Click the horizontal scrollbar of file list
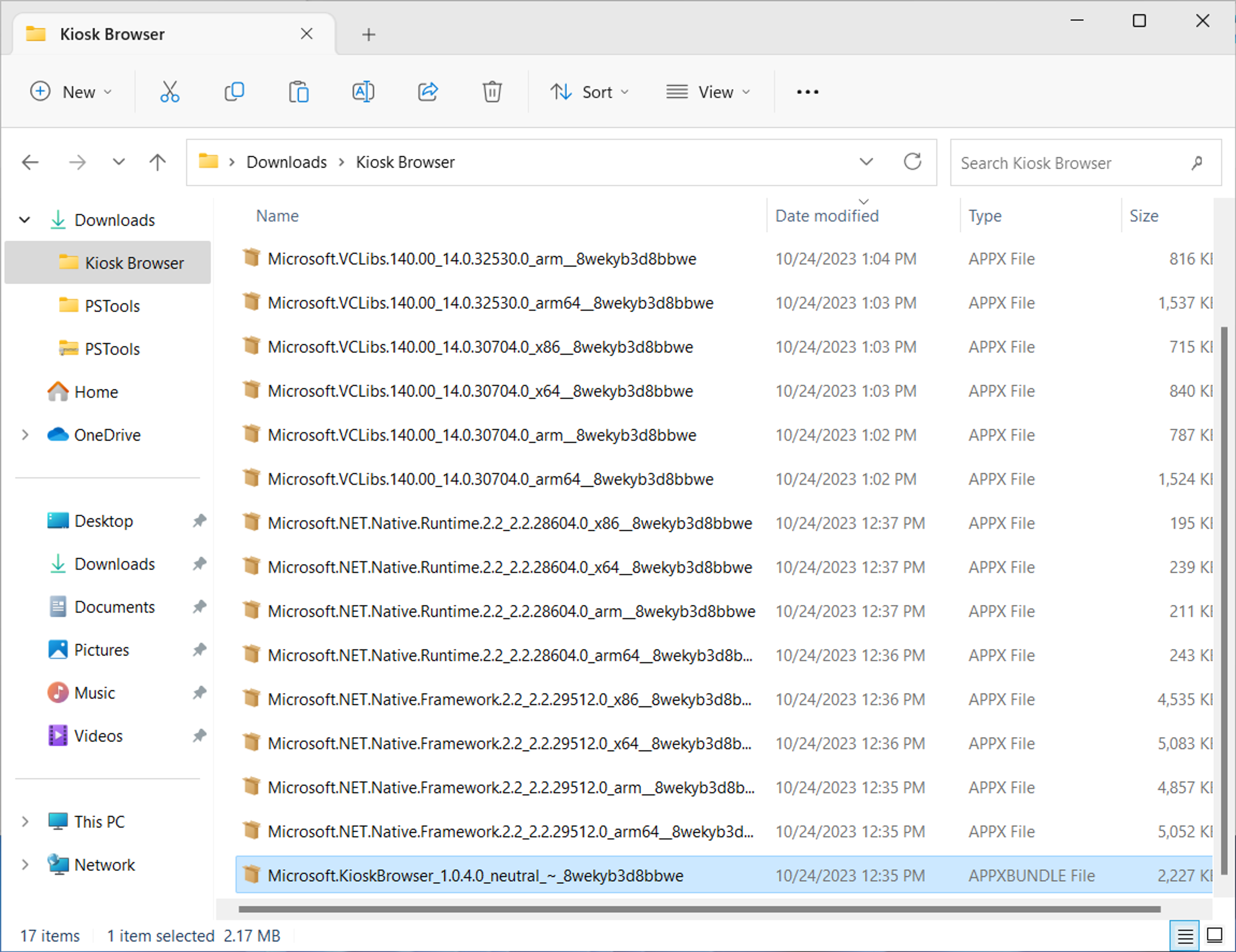Screen dimensions: 1236x952 pyautogui.click(x=699, y=910)
